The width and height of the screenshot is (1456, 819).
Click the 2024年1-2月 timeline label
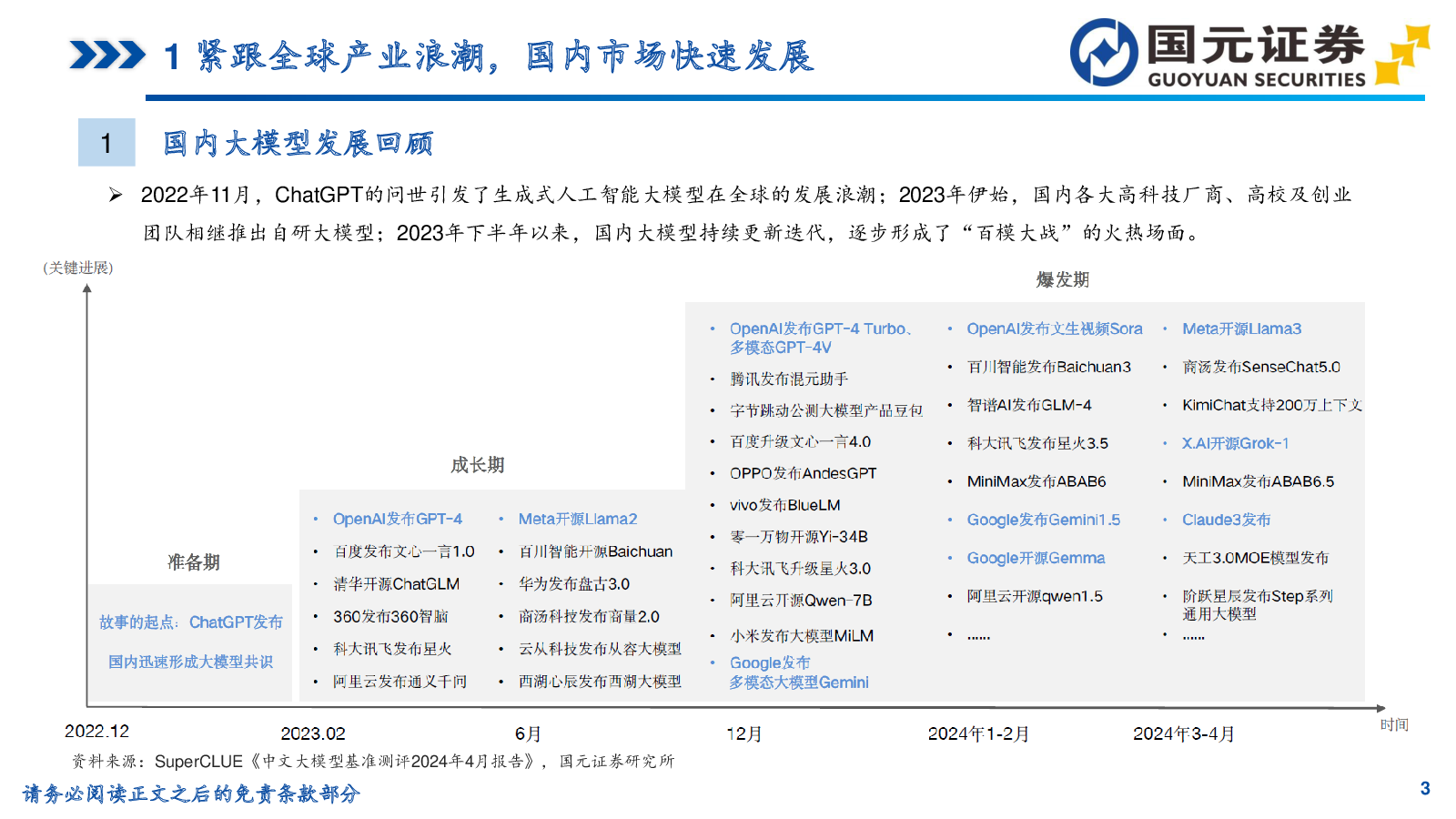(978, 734)
